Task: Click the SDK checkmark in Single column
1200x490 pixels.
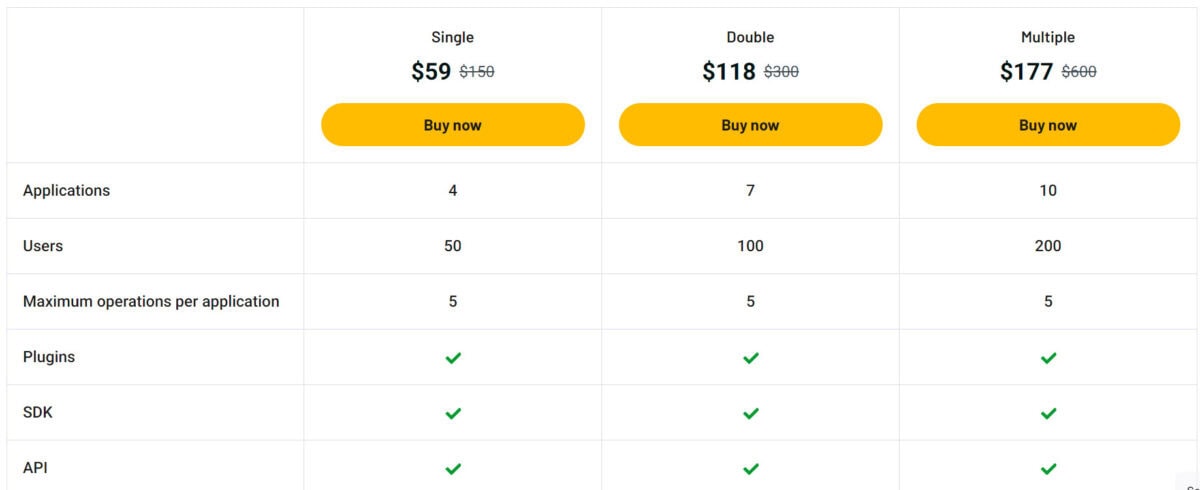Action: (x=453, y=413)
